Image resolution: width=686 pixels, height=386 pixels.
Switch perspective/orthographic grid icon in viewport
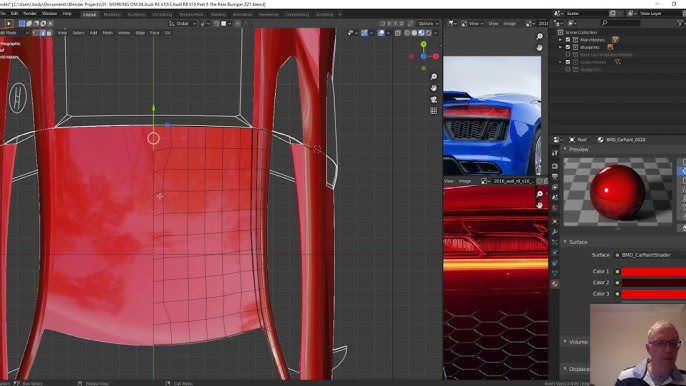tap(434, 111)
